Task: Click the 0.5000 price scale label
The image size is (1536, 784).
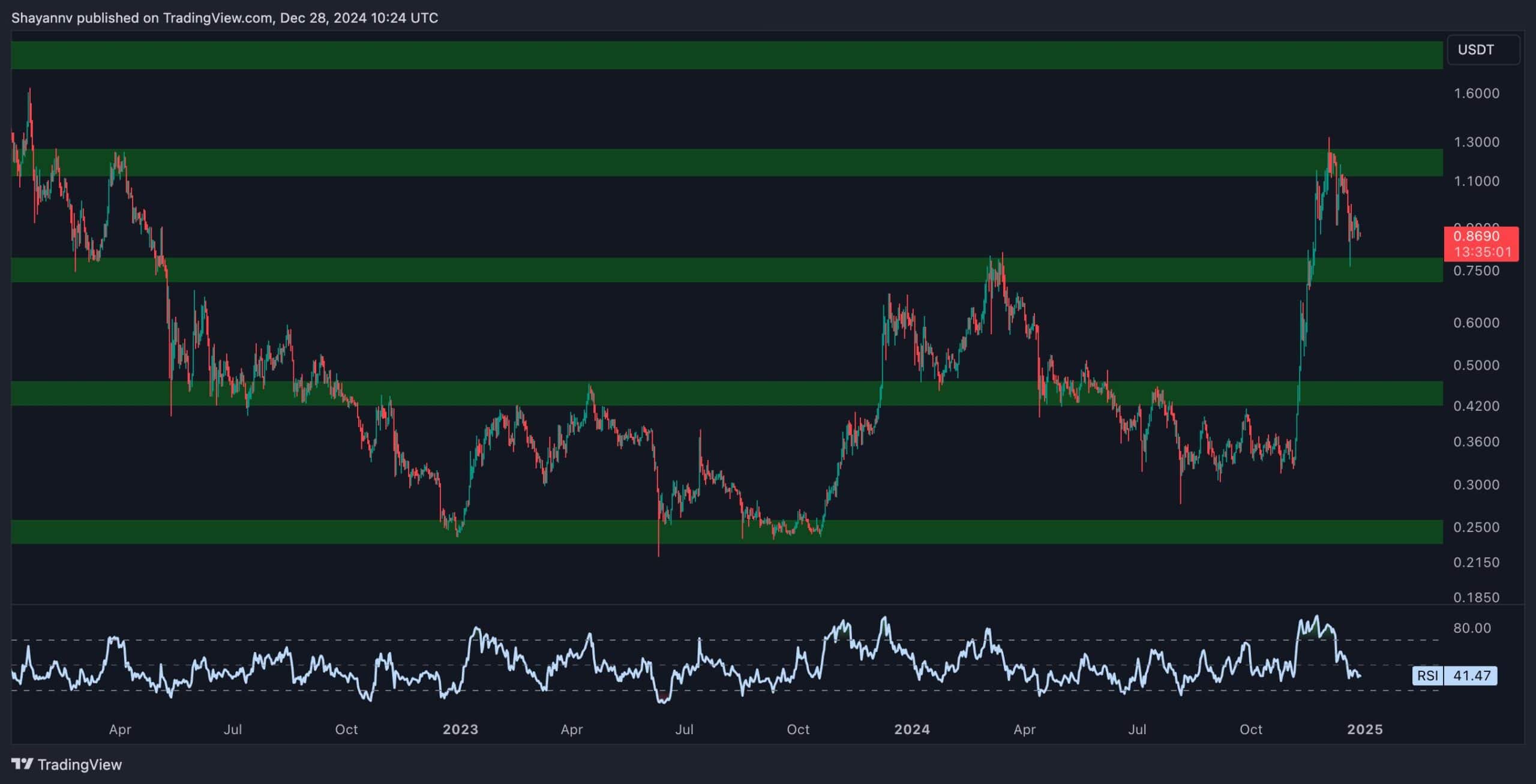Action: [1476, 365]
